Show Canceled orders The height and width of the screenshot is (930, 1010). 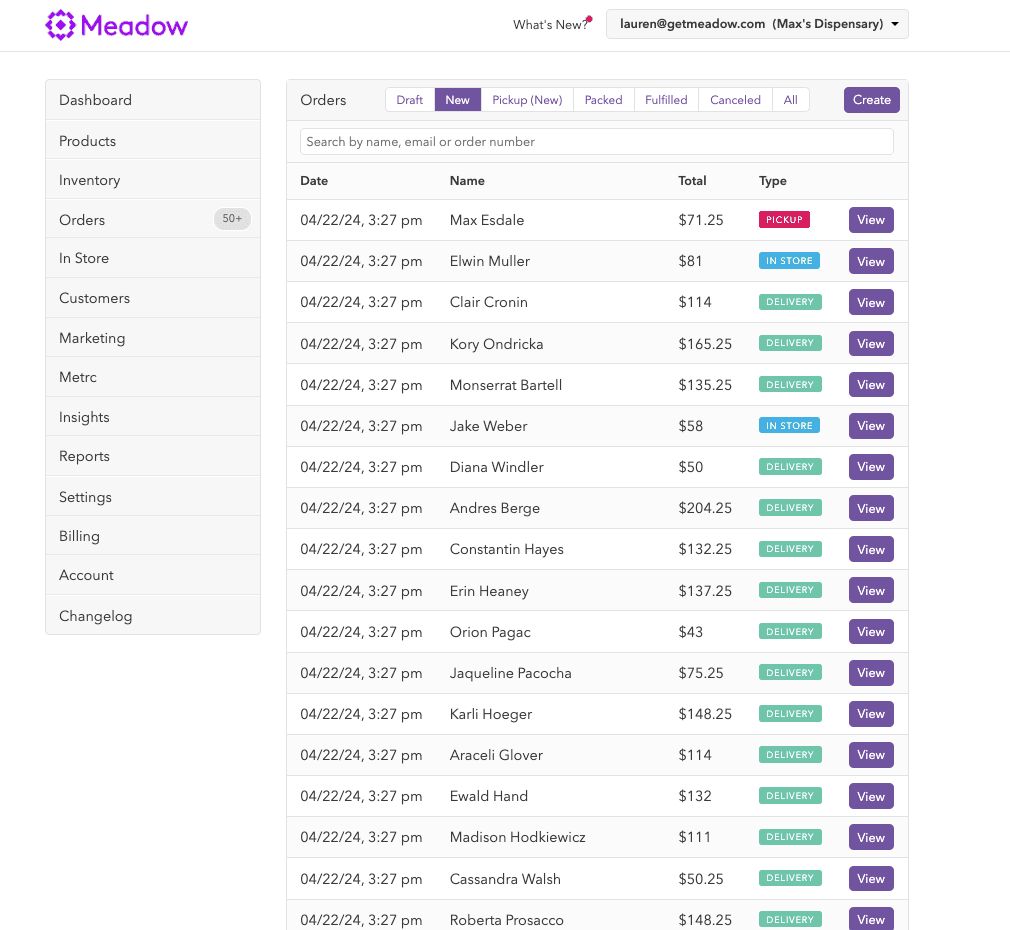[735, 99]
